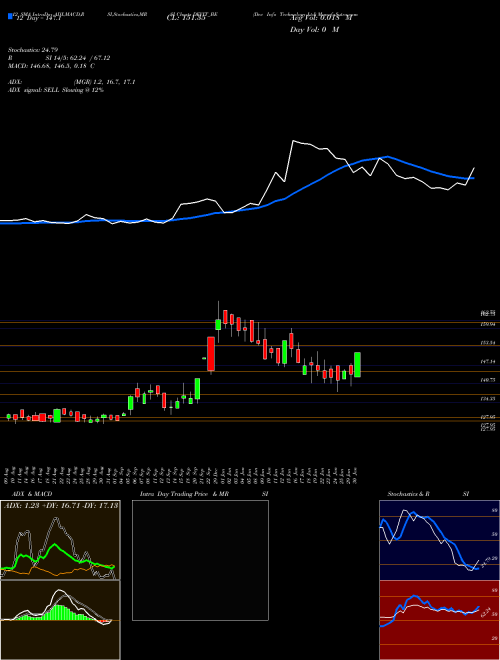The width and height of the screenshot is (500, 660).
Task: Click the thick green +DY line in ADX panel
Action: 54,546
